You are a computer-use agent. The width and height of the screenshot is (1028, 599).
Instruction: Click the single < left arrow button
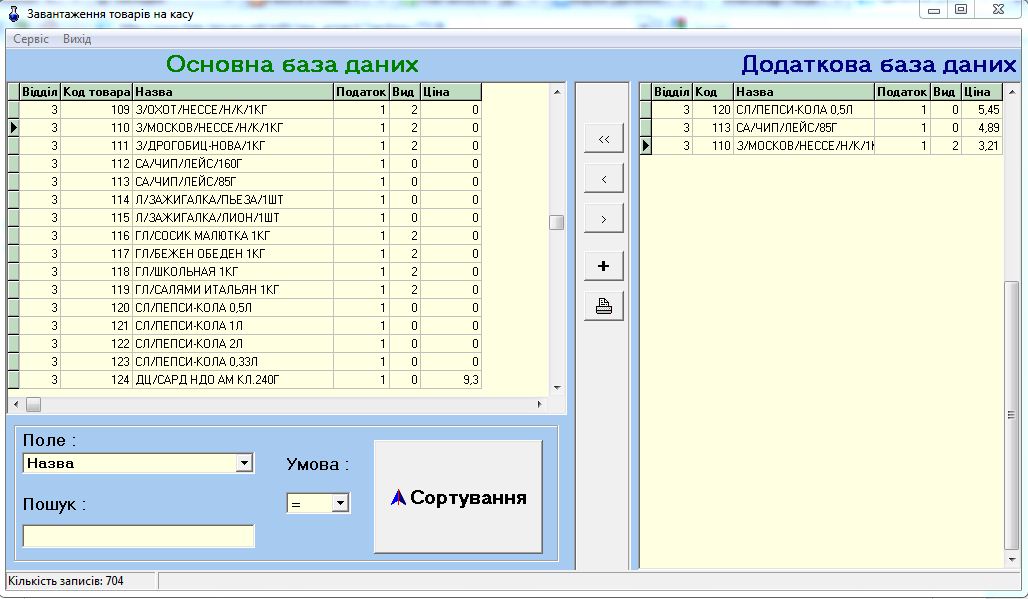[x=603, y=178]
